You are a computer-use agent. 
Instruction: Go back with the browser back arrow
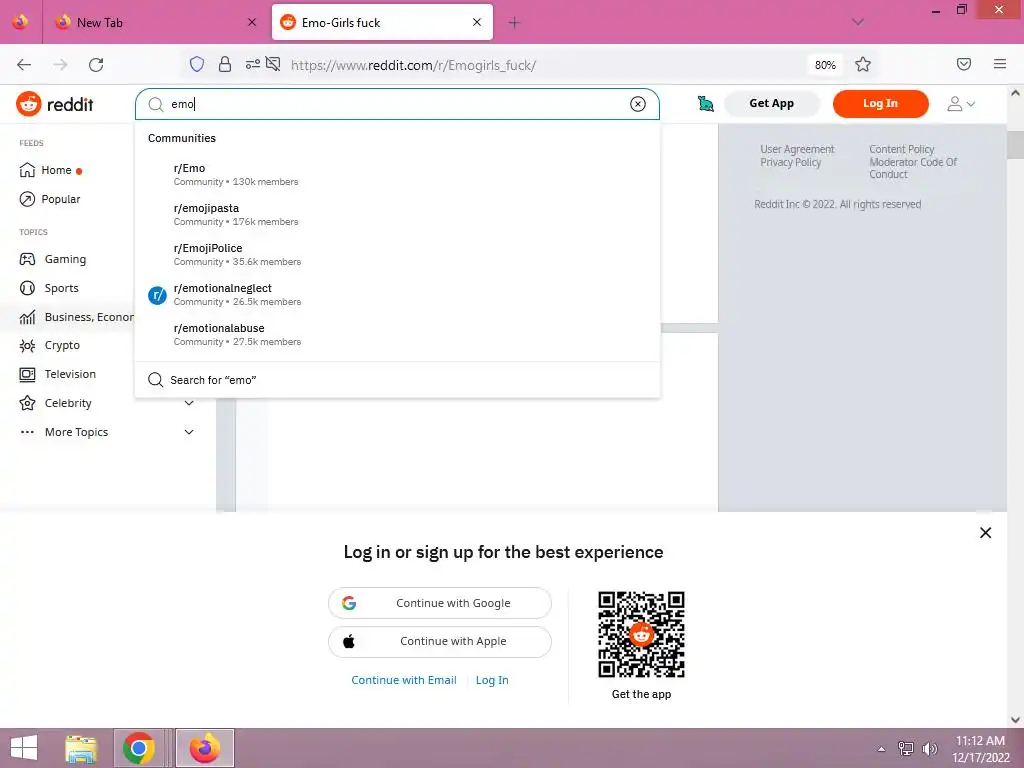click(x=24, y=65)
